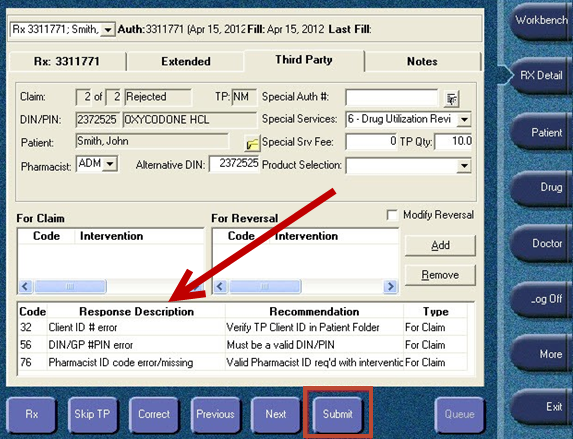Click the Rx button at bottom
The image size is (573, 439).
31,414
